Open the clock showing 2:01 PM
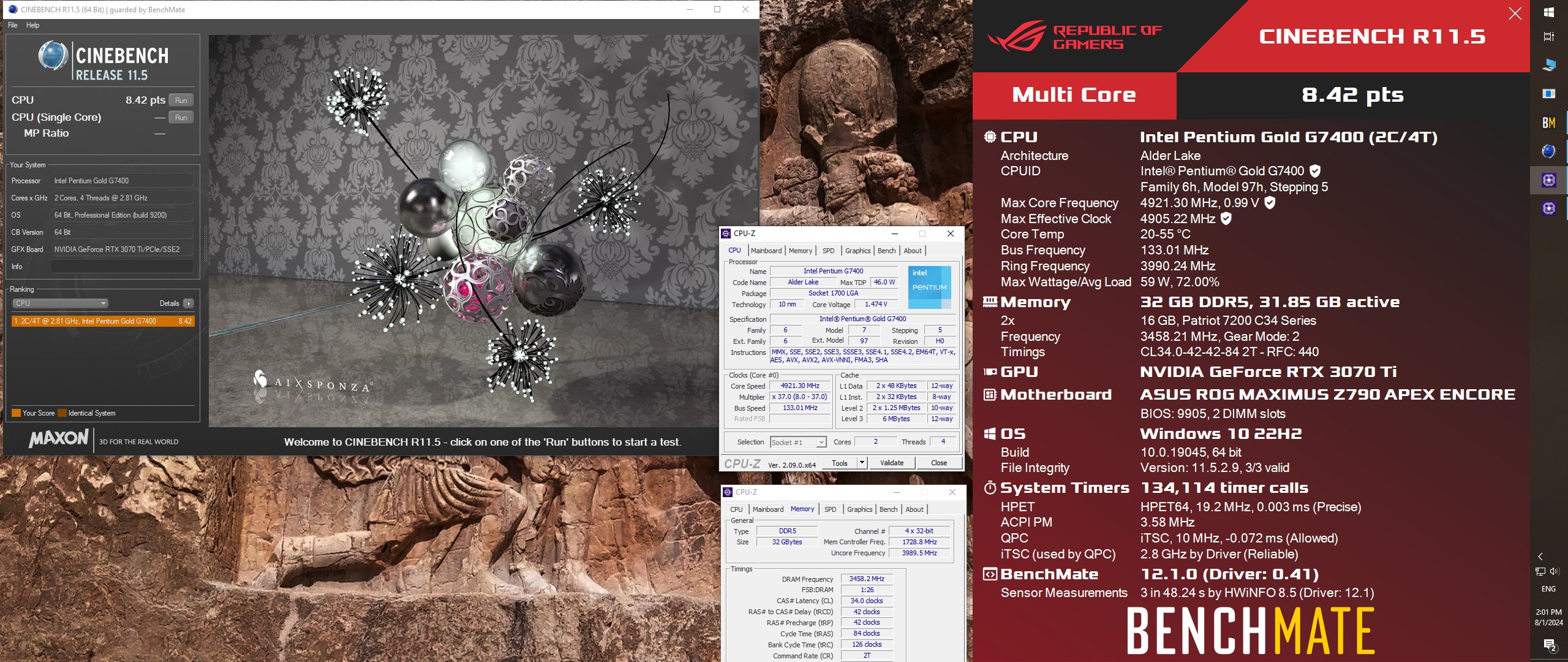Screen dimensions: 1568x662 (x=1548, y=617)
